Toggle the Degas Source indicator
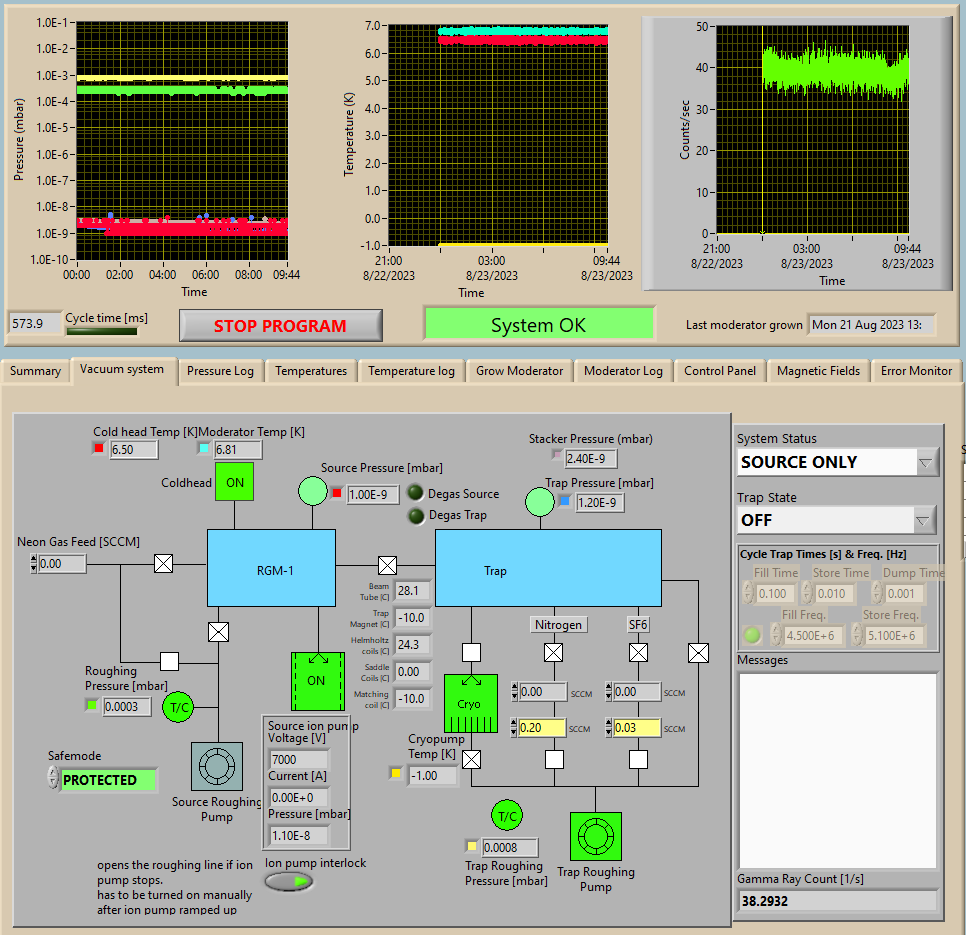This screenshot has height=935, width=966. pyautogui.click(x=416, y=494)
